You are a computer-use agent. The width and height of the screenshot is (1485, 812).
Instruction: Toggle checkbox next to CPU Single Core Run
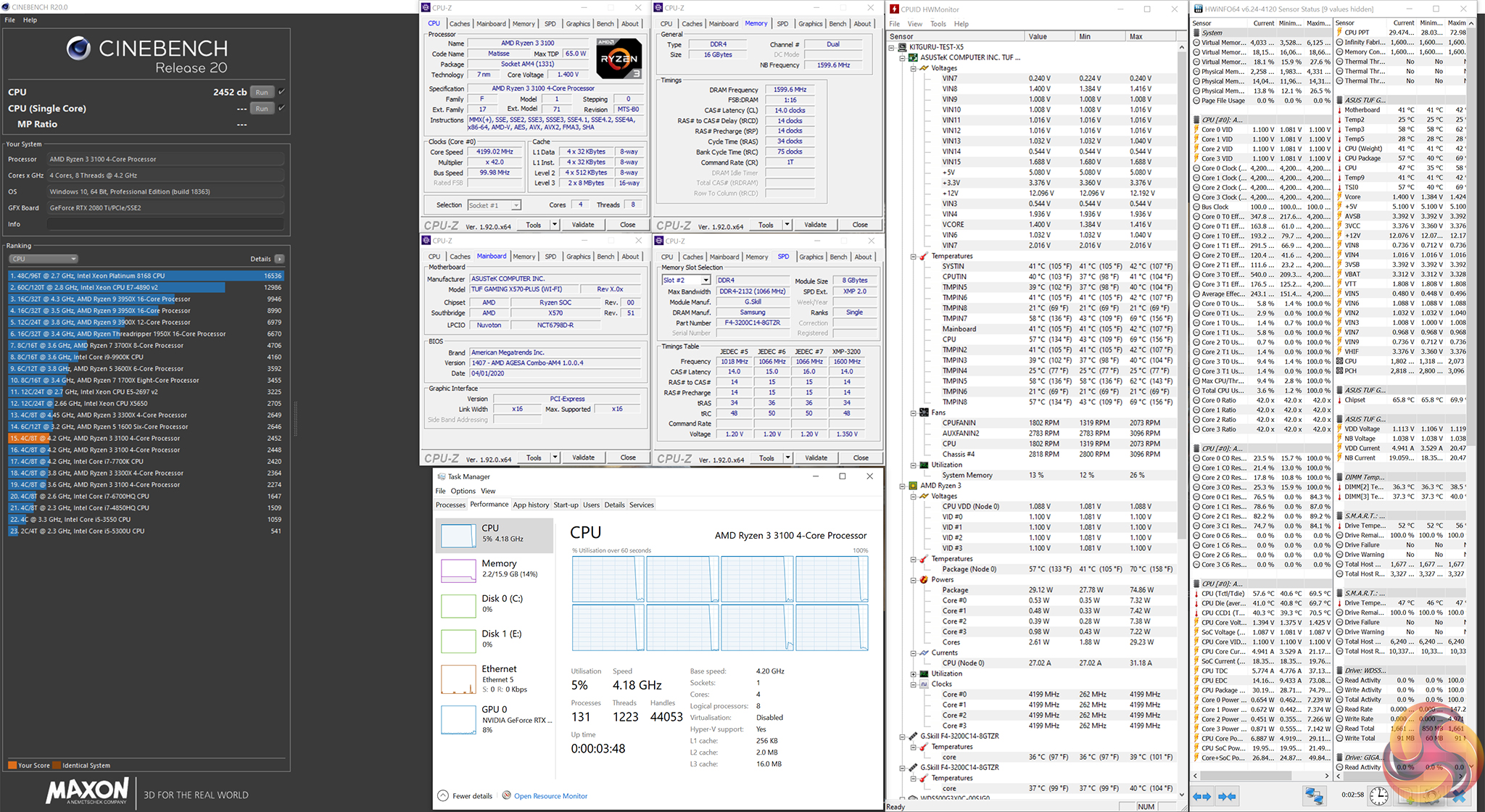pyautogui.click(x=281, y=108)
